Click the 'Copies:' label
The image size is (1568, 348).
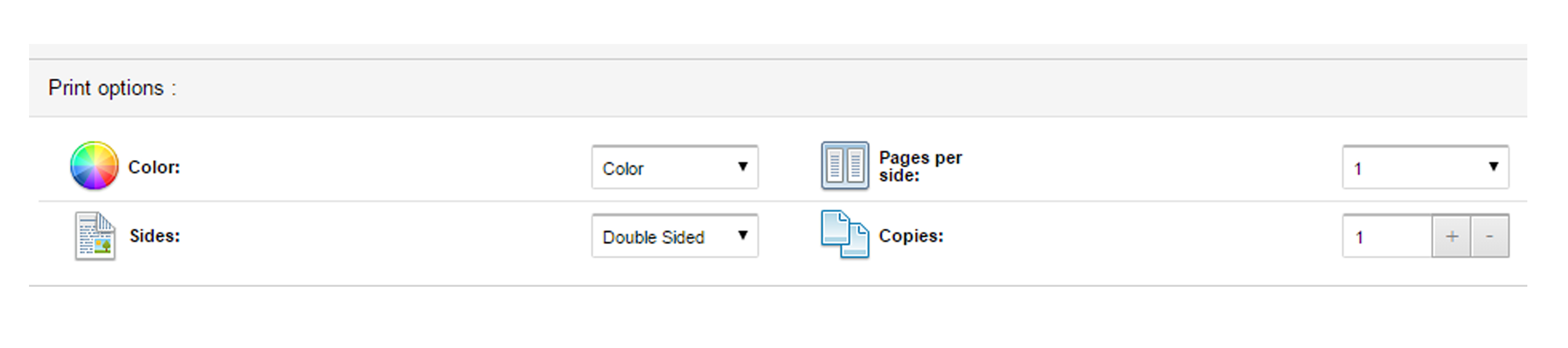pyautogui.click(x=911, y=236)
